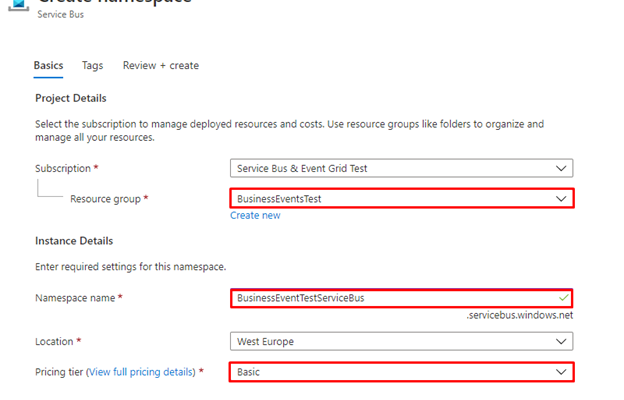624x400 pixels.
Task: Click the .servicebus.windows.net suffix text
Action: pos(520,315)
